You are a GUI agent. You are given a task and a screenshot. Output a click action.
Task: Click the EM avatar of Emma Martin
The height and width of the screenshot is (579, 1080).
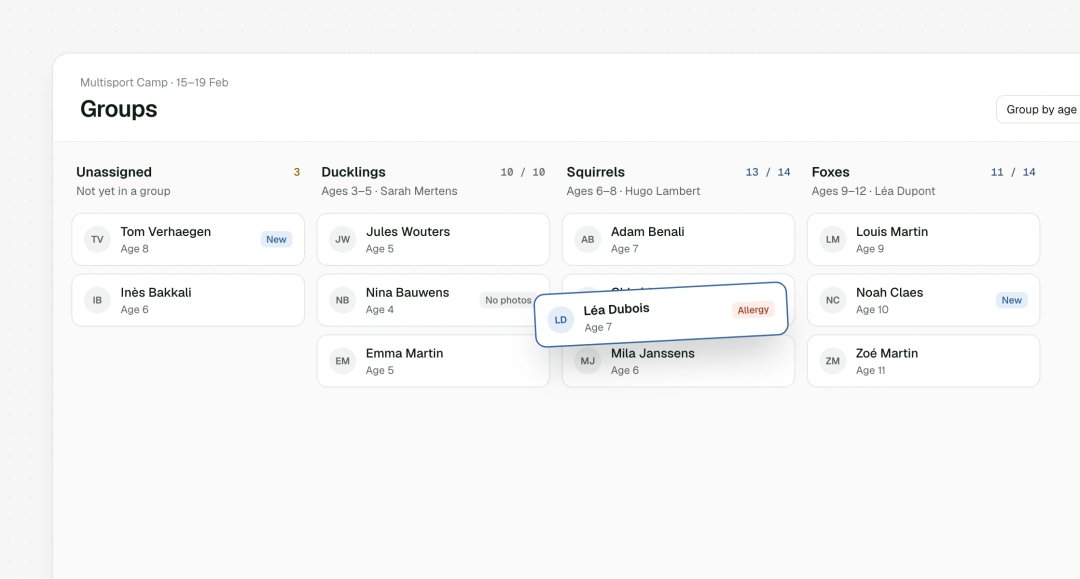point(342,361)
